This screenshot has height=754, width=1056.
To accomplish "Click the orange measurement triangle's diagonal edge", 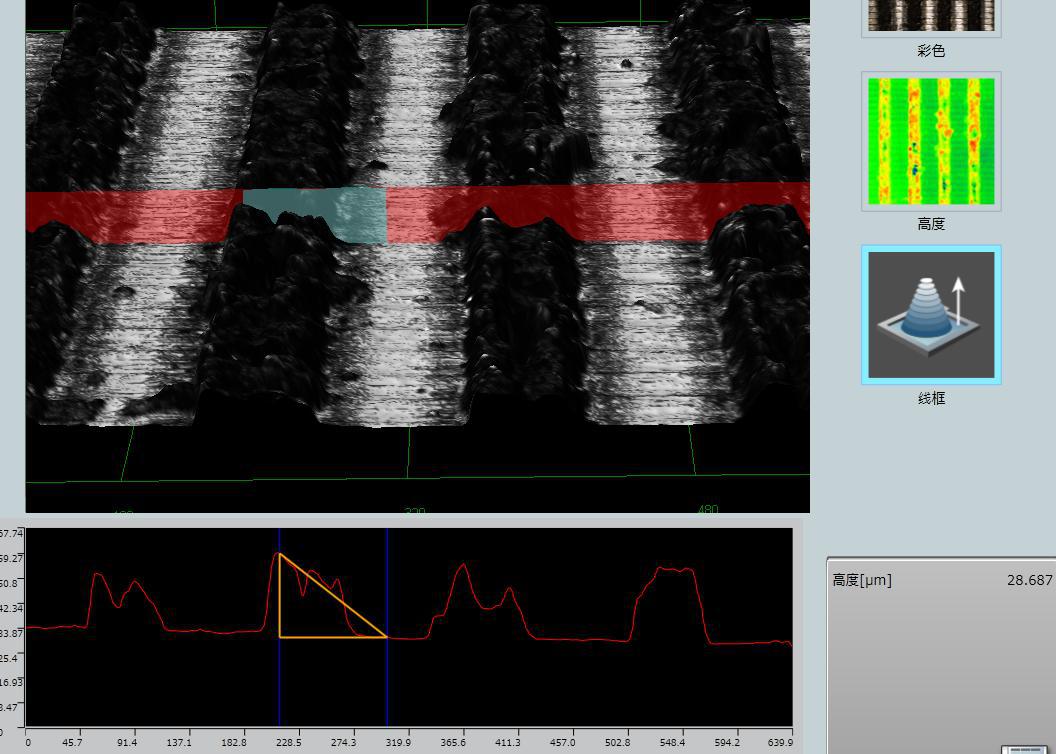I will click(x=333, y=595).
